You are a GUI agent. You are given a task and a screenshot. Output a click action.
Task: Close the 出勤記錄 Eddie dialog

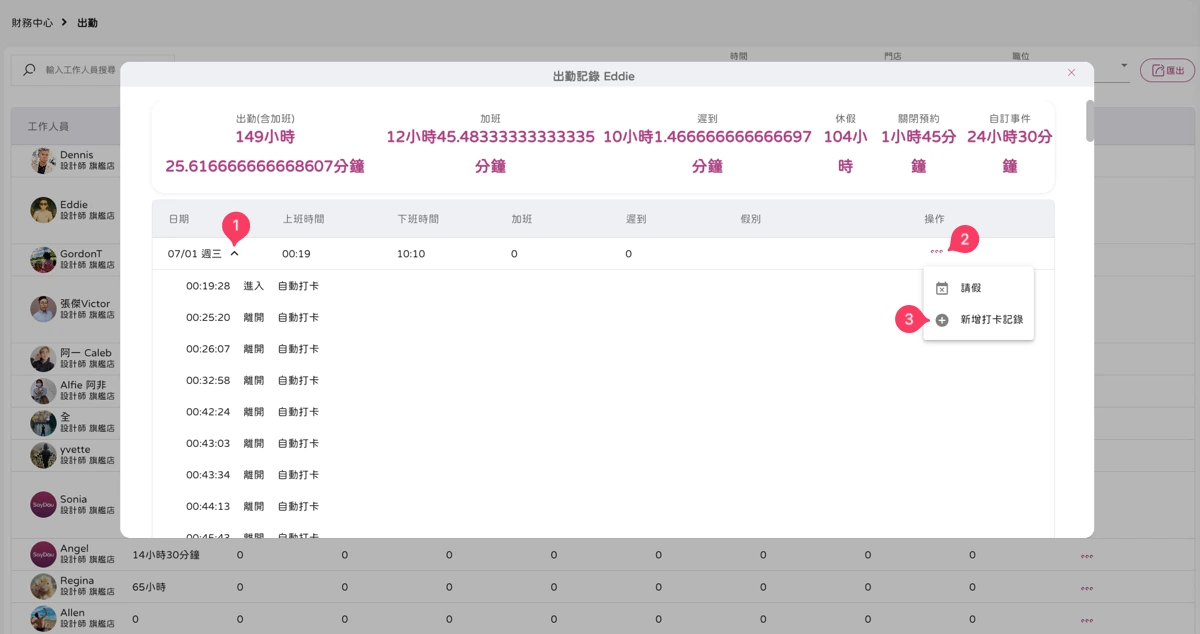[x=1071, y=73]
